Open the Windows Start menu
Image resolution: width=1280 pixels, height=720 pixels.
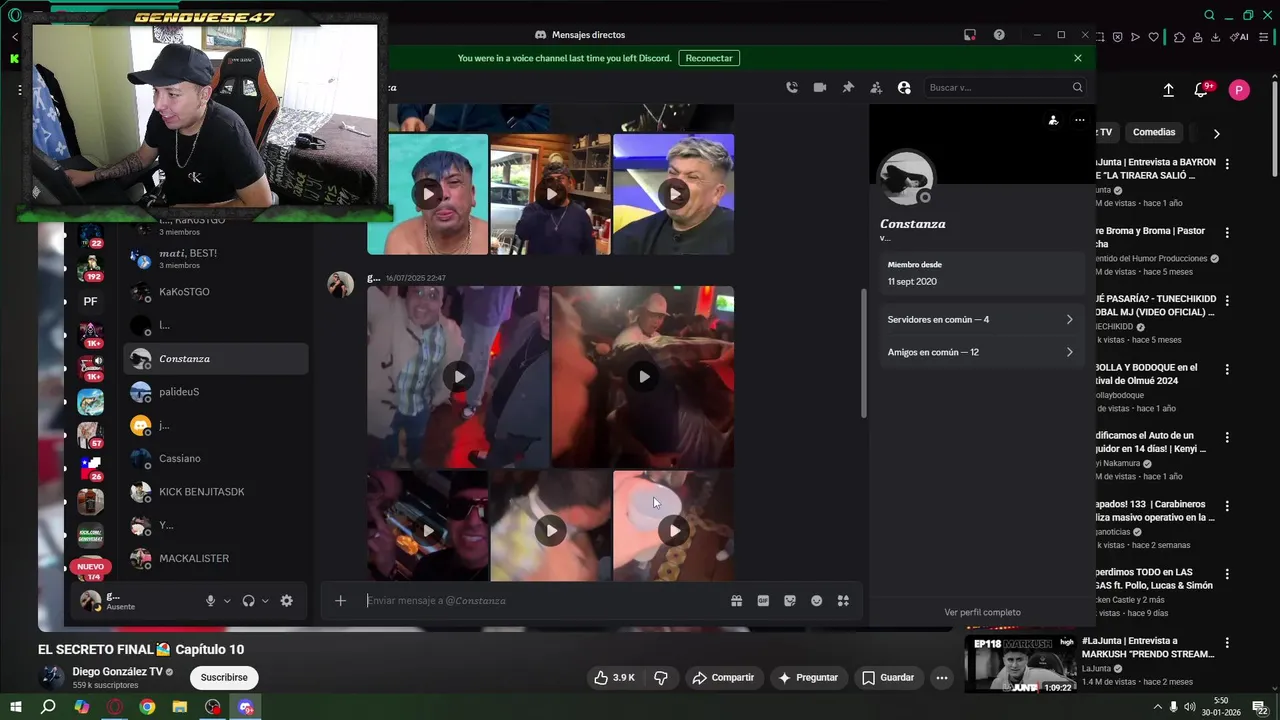click(x=16, y=707)
